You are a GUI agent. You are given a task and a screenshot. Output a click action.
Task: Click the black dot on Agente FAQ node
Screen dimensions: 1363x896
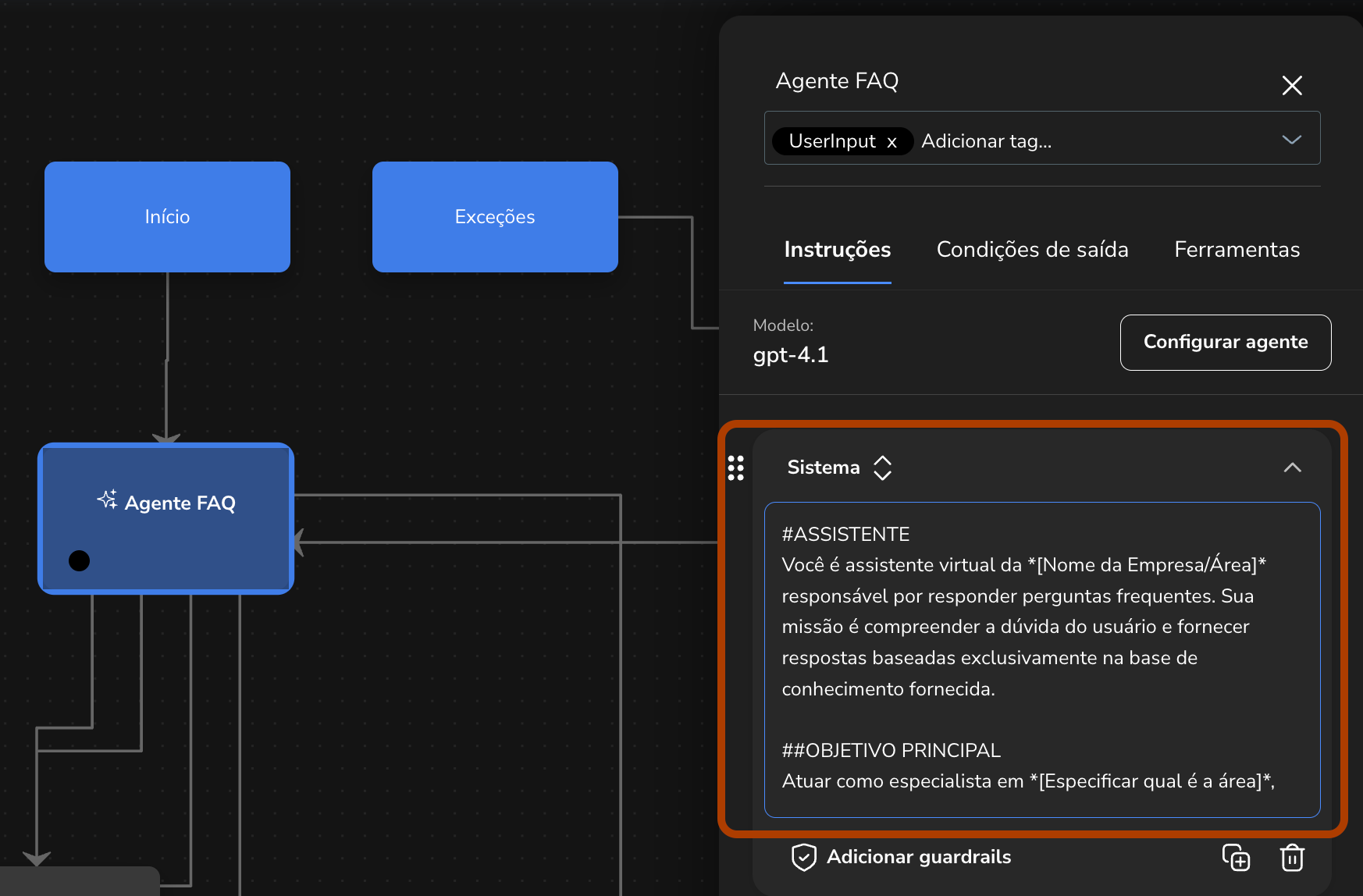79,560
